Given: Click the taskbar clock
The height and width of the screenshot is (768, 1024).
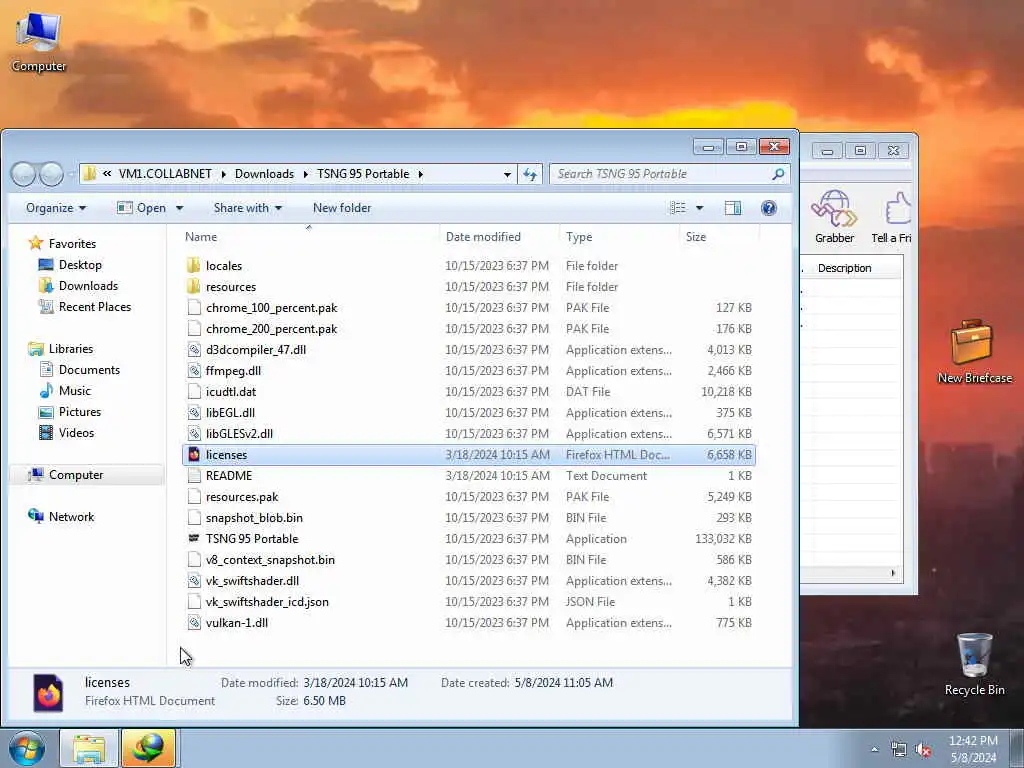Looking at the screenshot, I should coord(972,749).
